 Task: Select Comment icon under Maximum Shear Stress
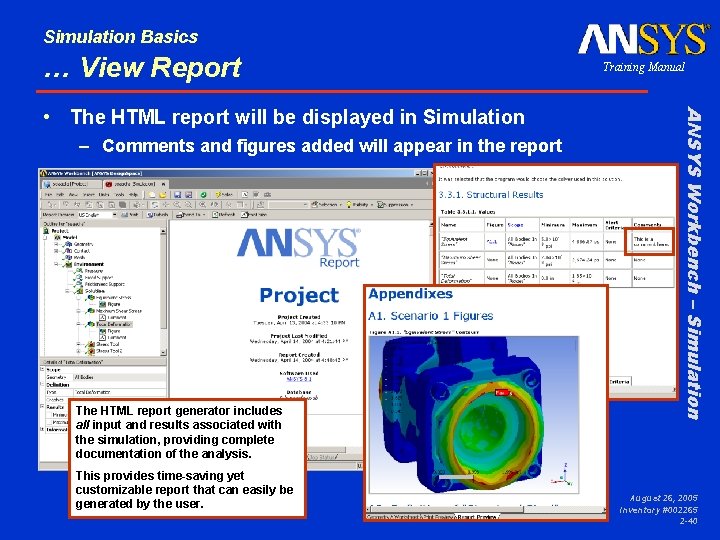pyautogui.click(x=102, y=317)
